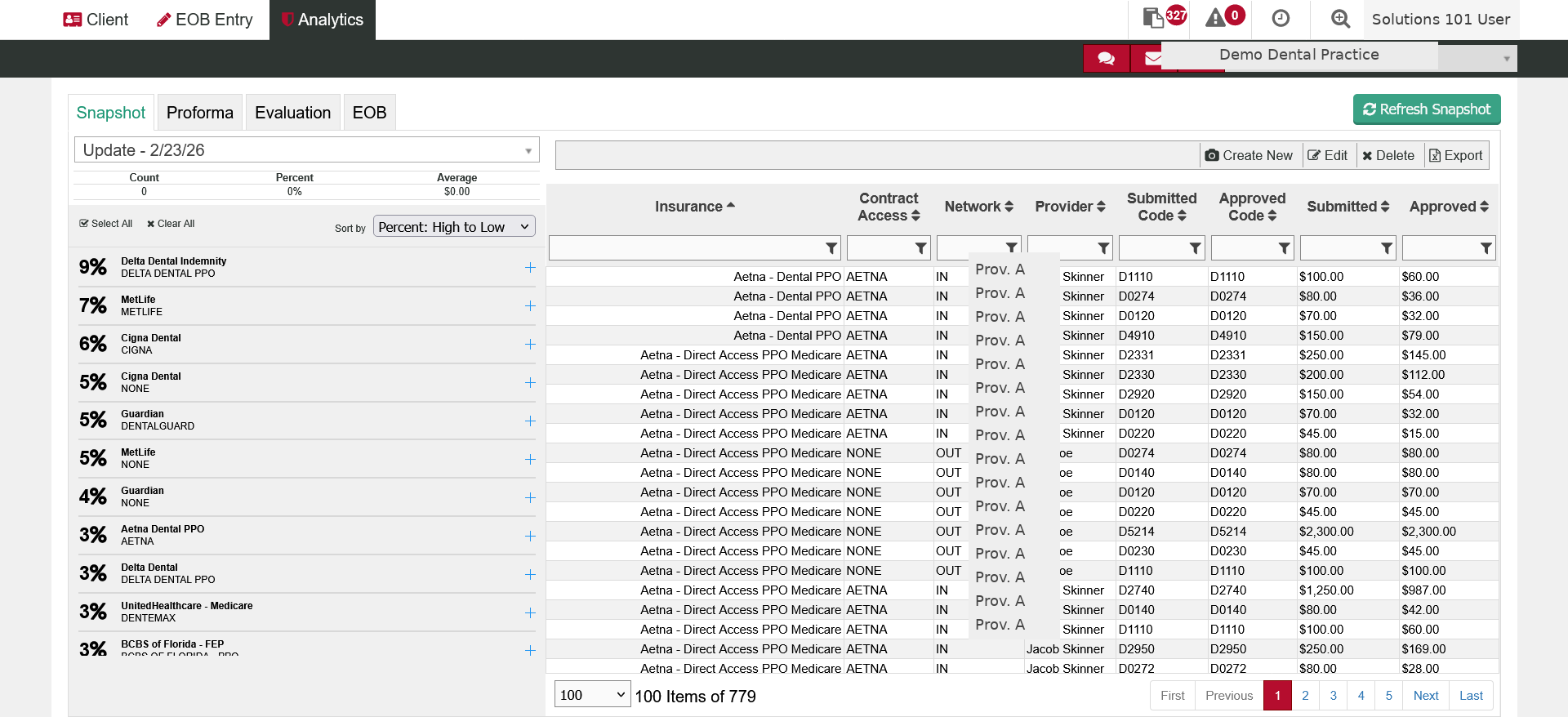Sort by Approved Code column header
Image resolution: width=1568 pixels, height=717 pixels.
[x=1252, y=207]
